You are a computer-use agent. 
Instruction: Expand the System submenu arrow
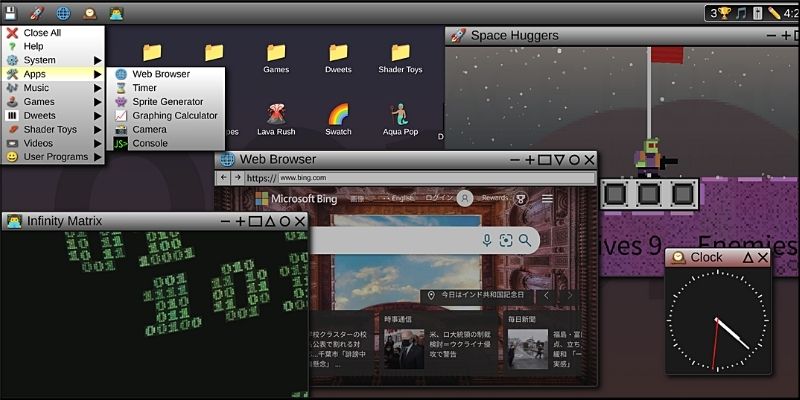tap(97, 60)
